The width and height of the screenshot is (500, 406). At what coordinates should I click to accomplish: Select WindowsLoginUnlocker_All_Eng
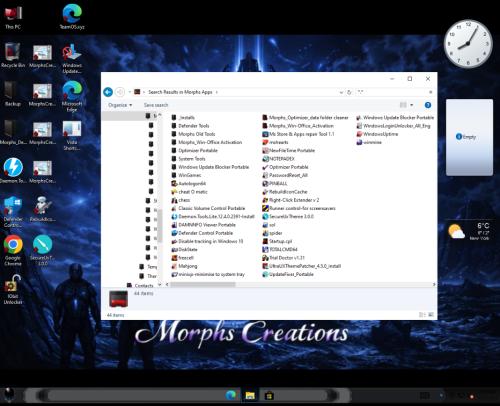click(393, 126)
